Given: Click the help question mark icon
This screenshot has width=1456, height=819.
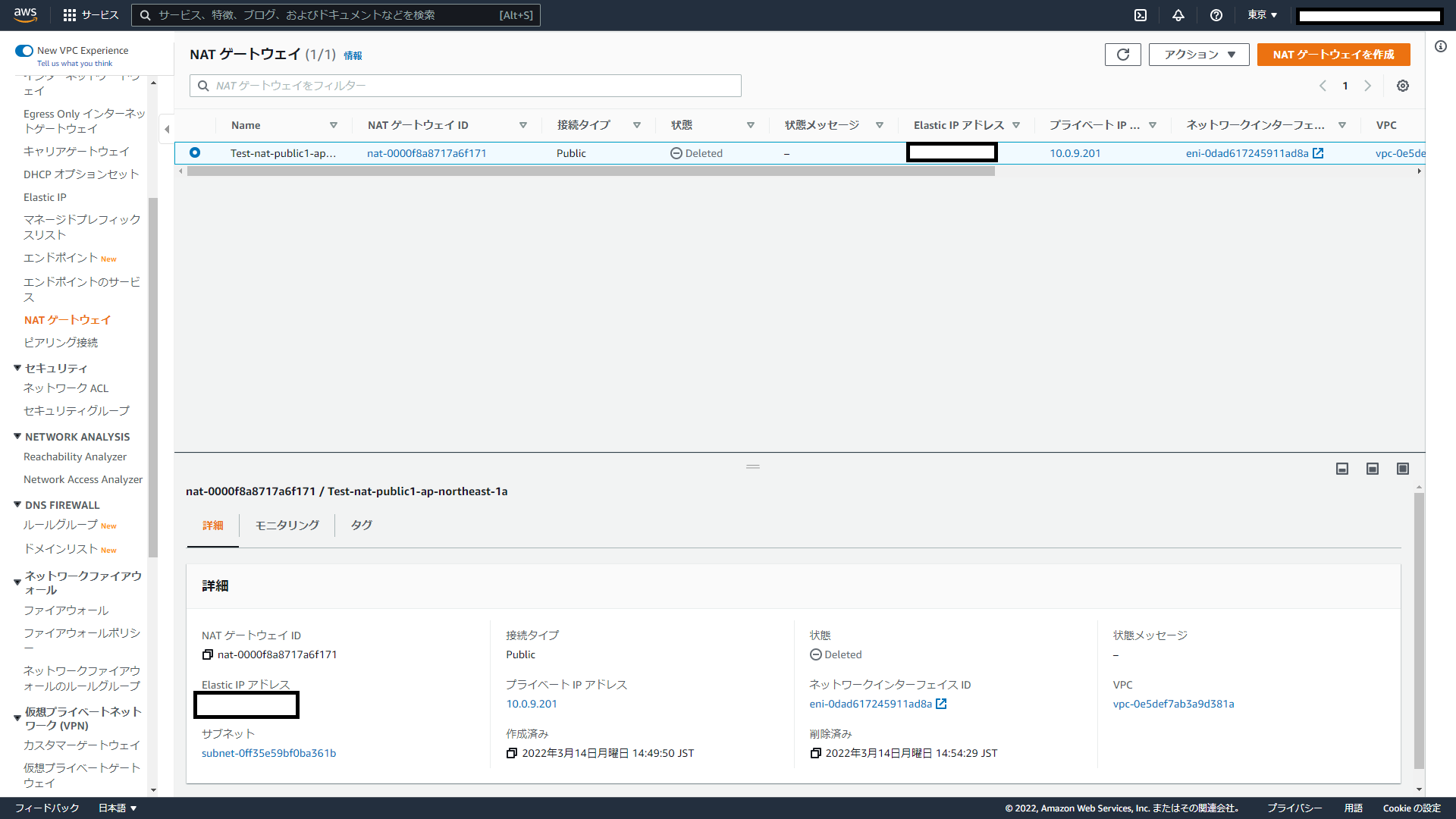Looking at the screenshot, I should tap(1216, 15).
